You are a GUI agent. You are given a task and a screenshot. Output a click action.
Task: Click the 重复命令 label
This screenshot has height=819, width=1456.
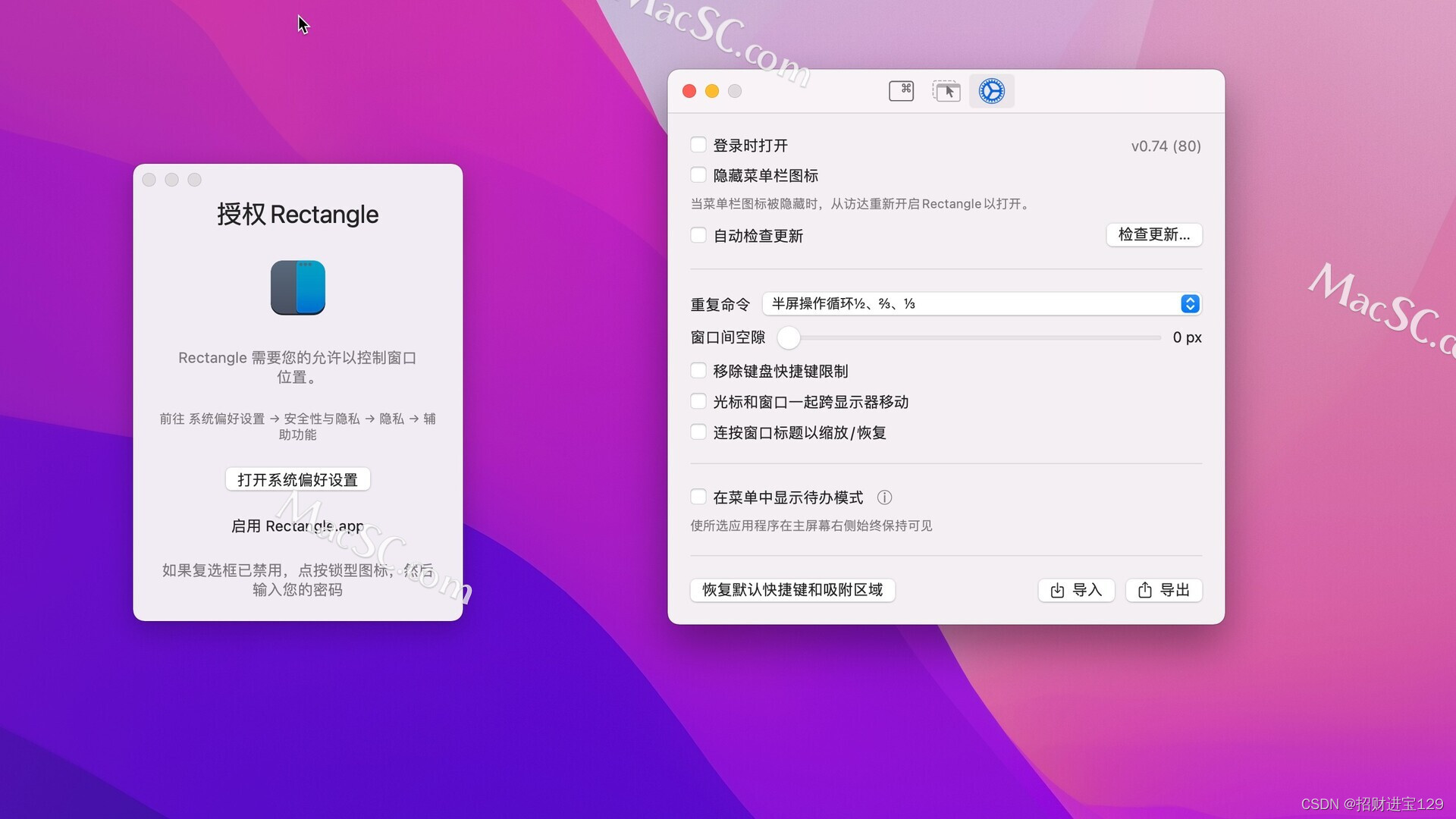[x=720, y=304]
